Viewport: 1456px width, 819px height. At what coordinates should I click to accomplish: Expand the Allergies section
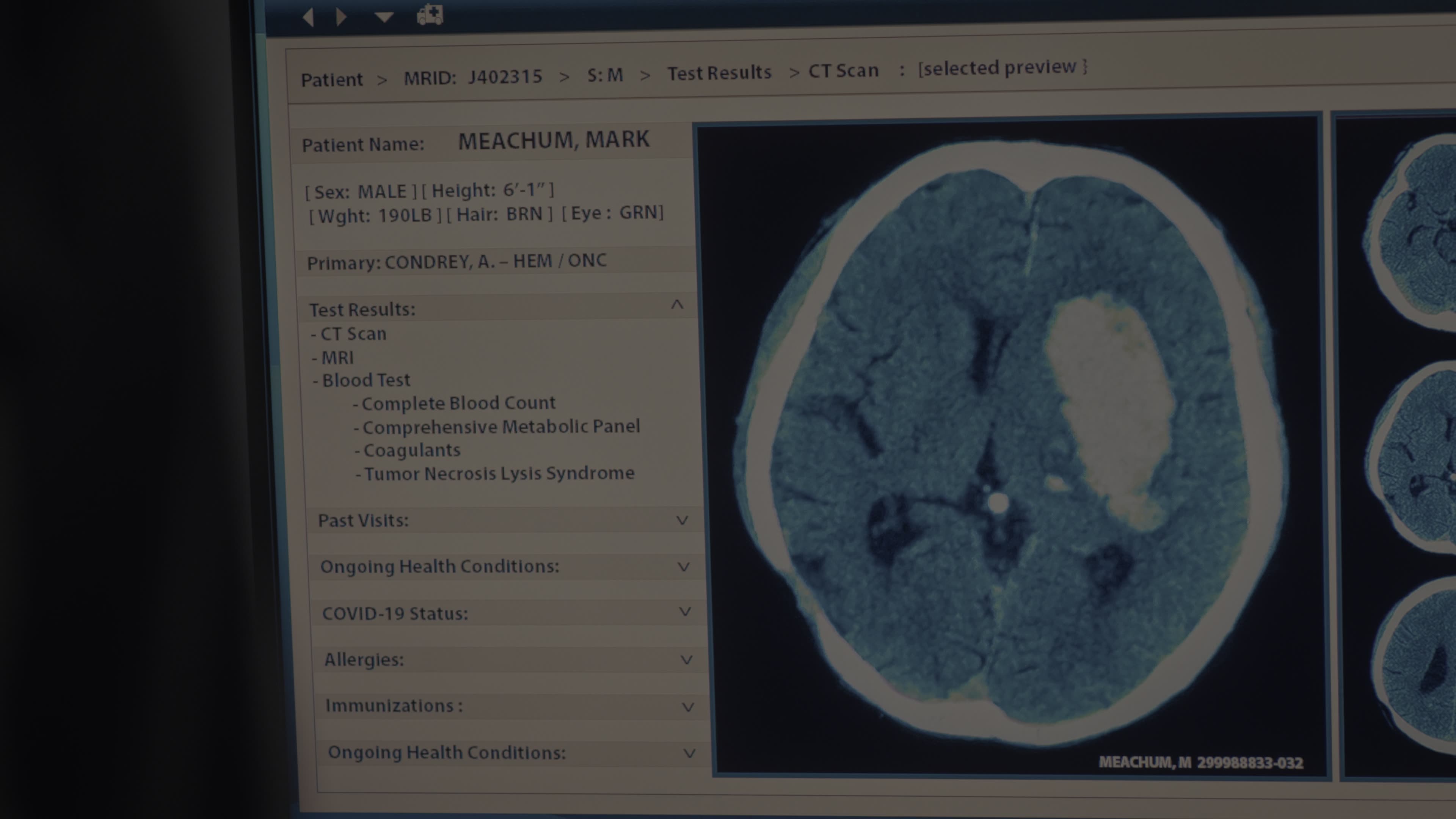tap(686, 660)
